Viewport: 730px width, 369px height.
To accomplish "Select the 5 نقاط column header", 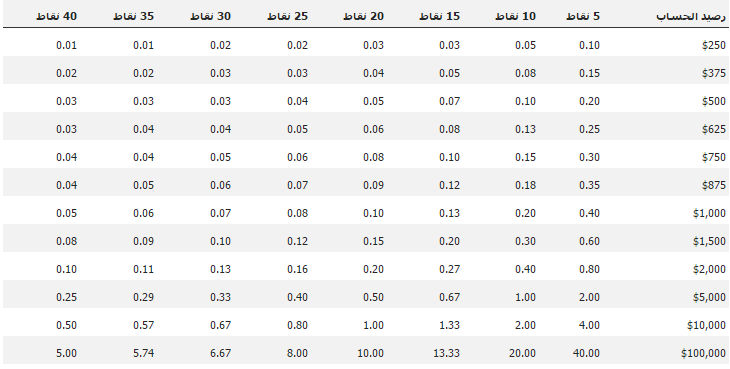I will click(583, 16).
